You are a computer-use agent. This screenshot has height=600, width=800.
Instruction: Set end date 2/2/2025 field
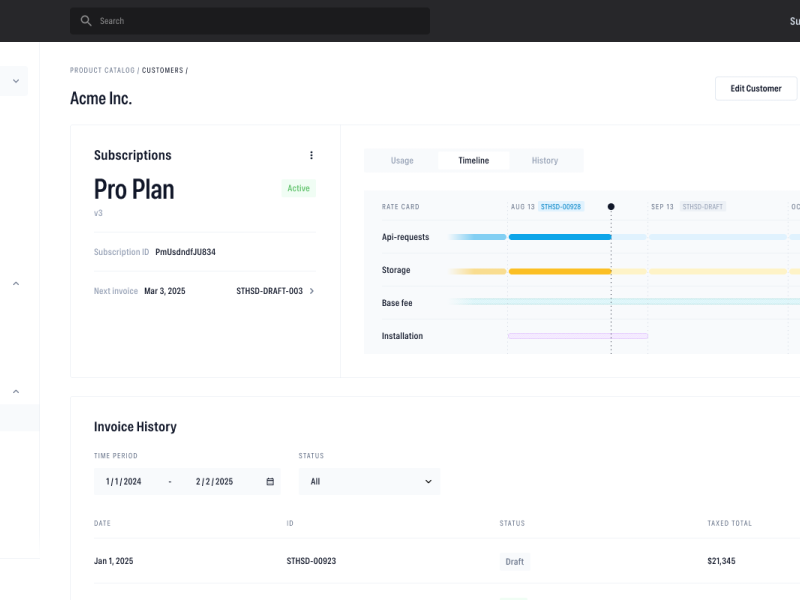214,481
